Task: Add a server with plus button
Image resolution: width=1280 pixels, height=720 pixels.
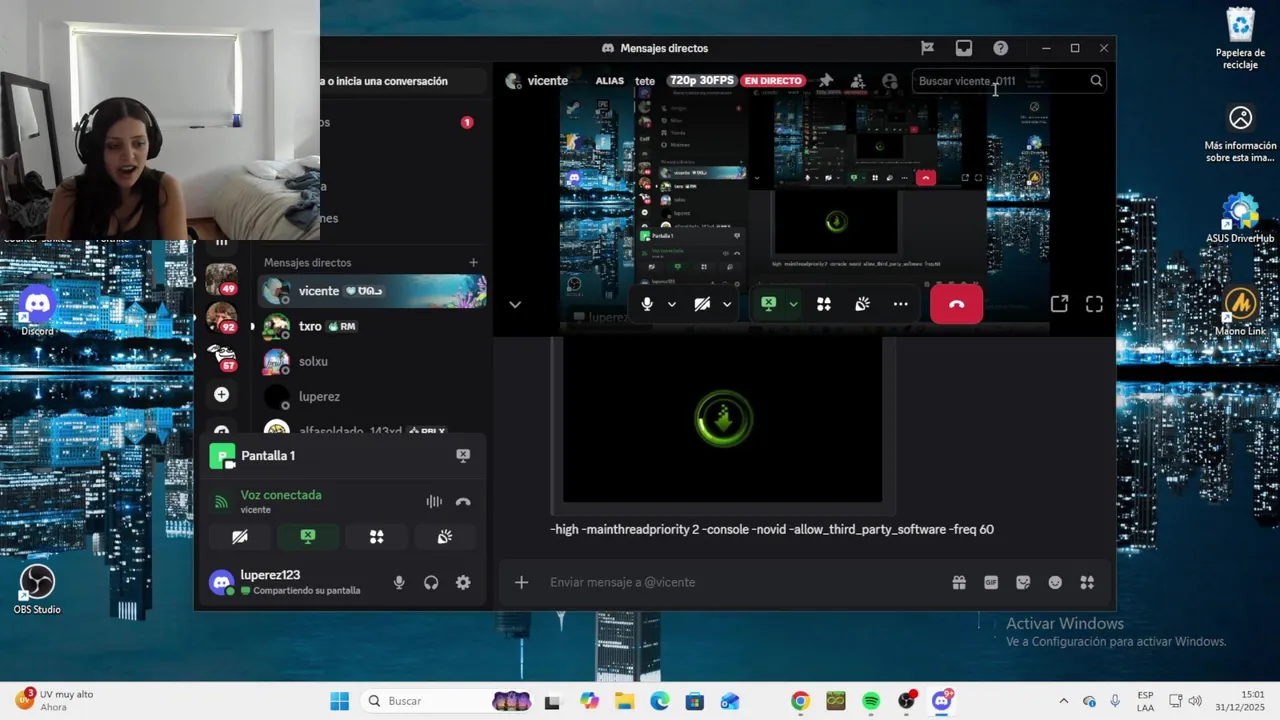Action: coord(221,395)
